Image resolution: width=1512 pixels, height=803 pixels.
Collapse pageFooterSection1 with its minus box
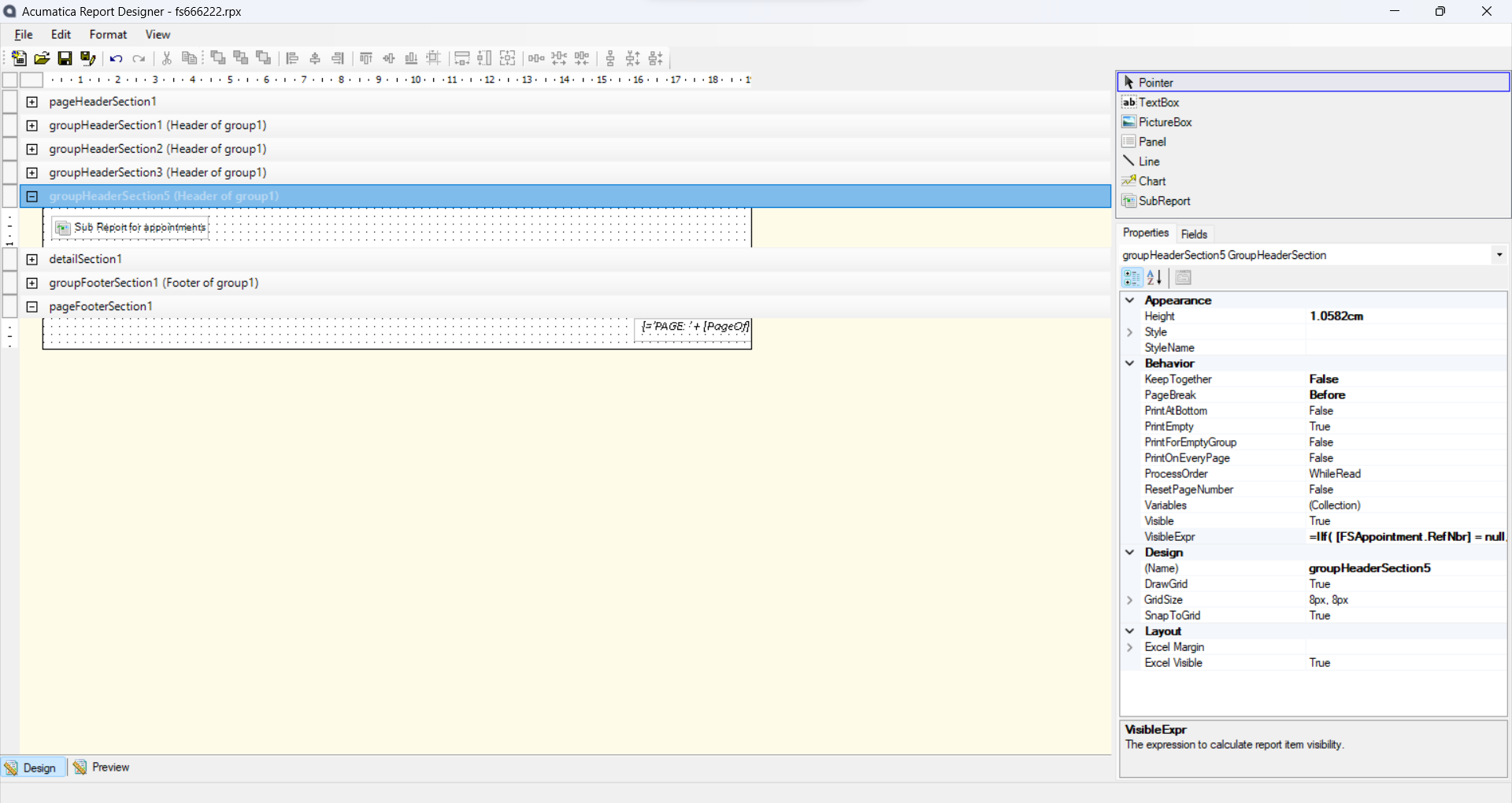coord(32,306)
